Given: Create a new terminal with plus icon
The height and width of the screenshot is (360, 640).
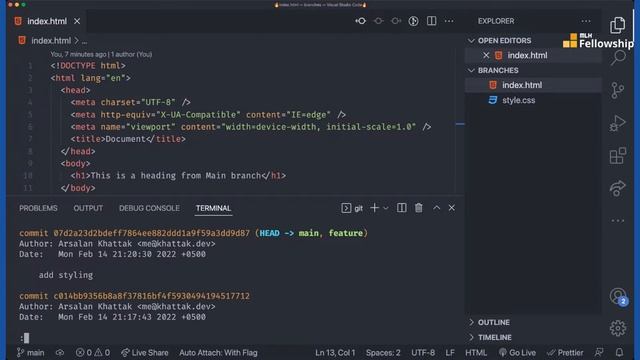Looking at the screenshot, I should pos(374,208).
